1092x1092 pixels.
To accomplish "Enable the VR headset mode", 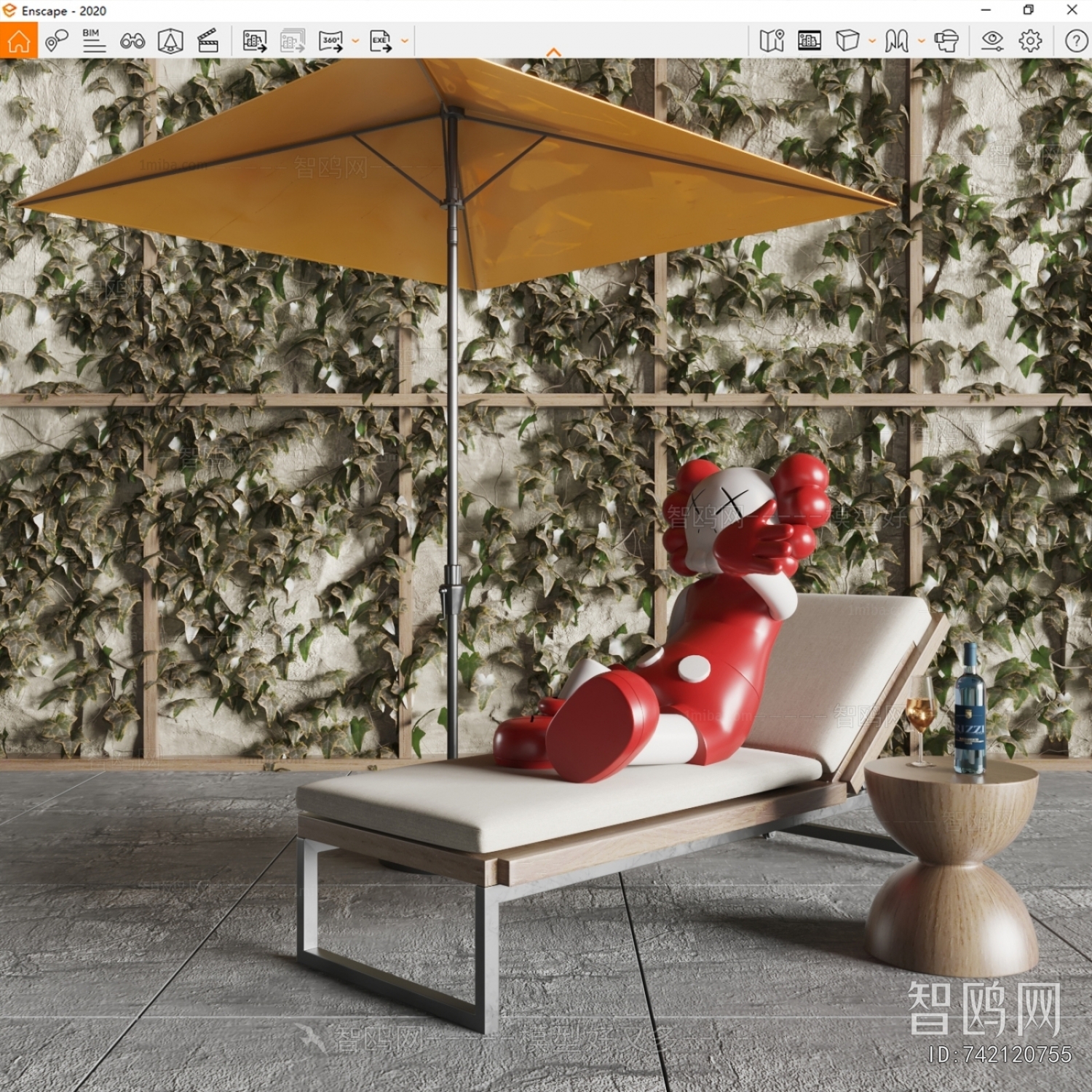I will 946,41.
